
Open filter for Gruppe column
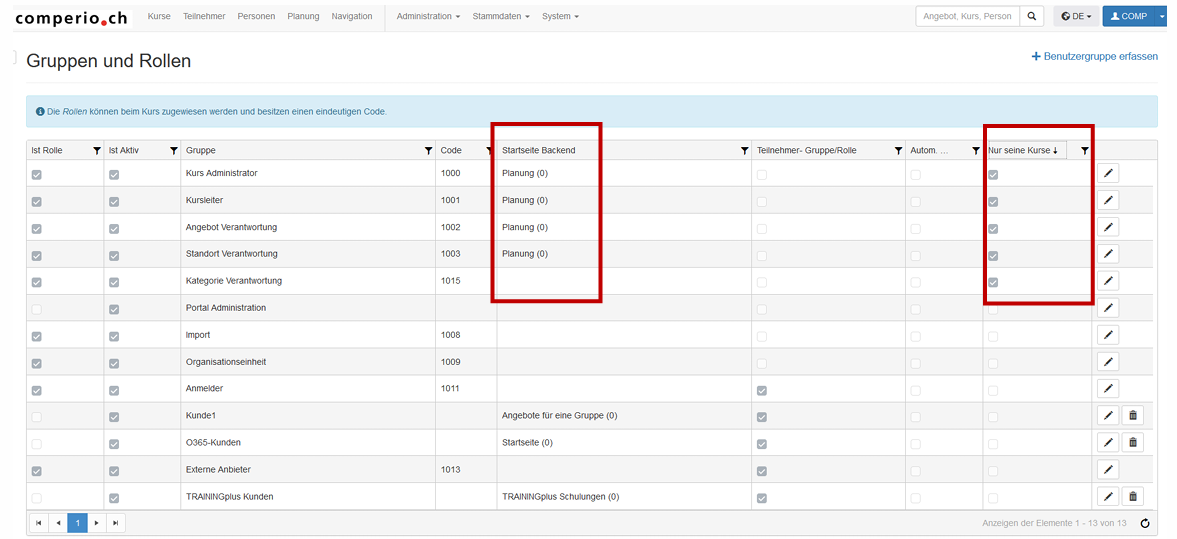(428, 151)
